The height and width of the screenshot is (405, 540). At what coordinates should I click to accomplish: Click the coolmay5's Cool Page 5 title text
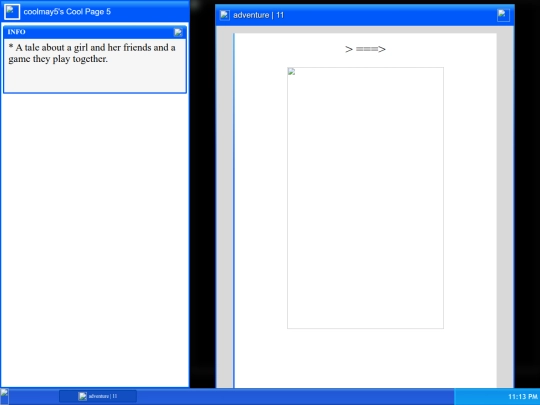[67, 12]
